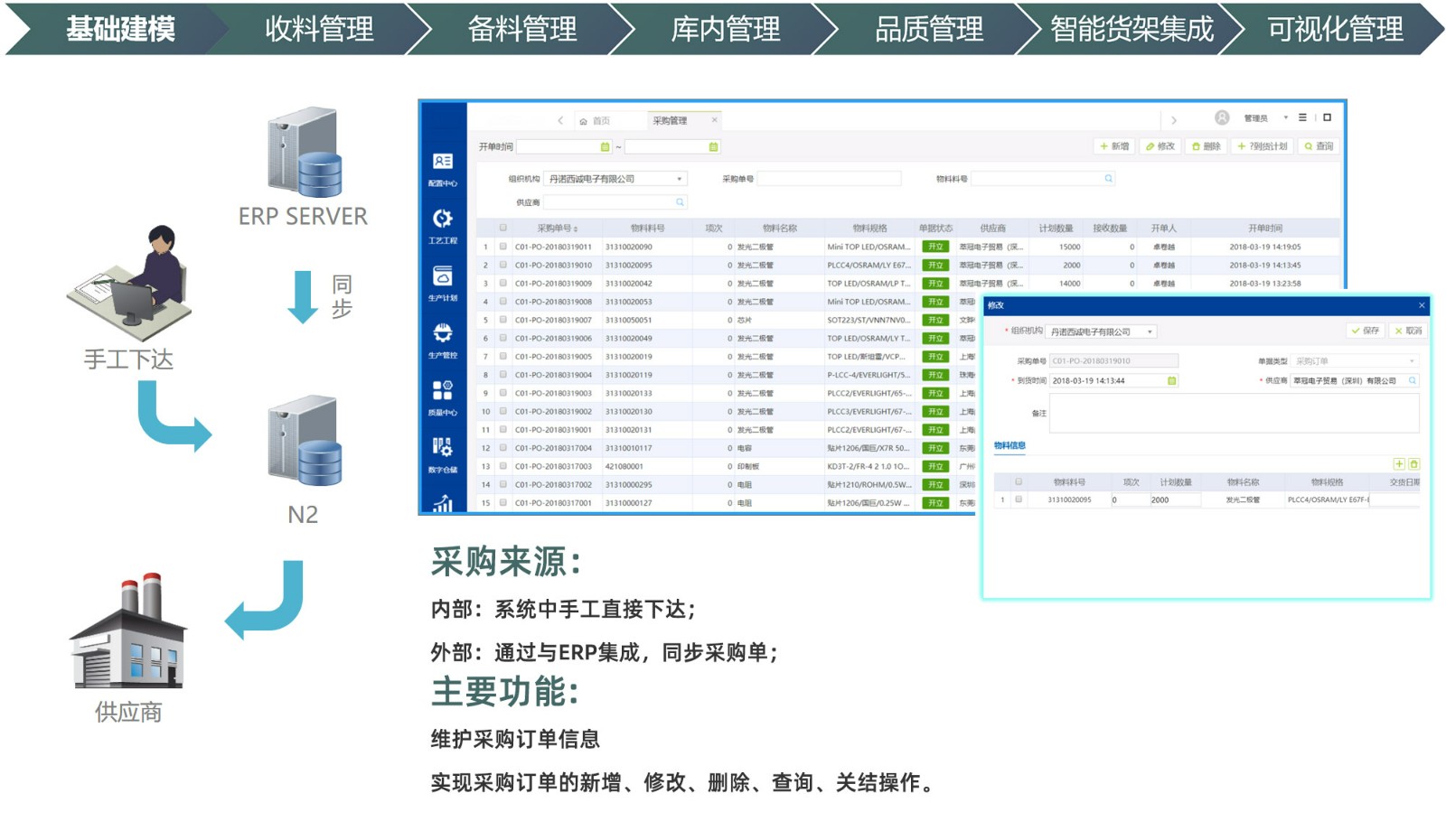Select the 物料信息 tab in the dialog
The image size is (1446, 840).
pyautogui.click(x=1009, y=445)
